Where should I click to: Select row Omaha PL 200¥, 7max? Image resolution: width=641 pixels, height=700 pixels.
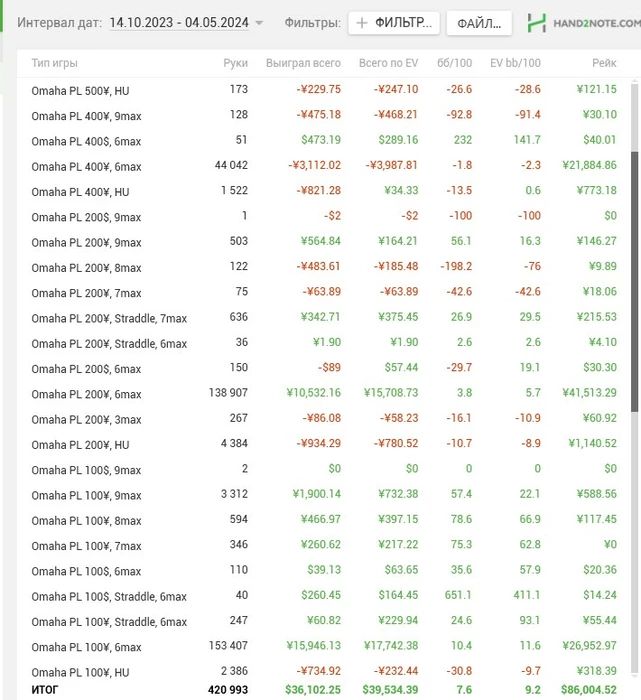coord(324,292)
